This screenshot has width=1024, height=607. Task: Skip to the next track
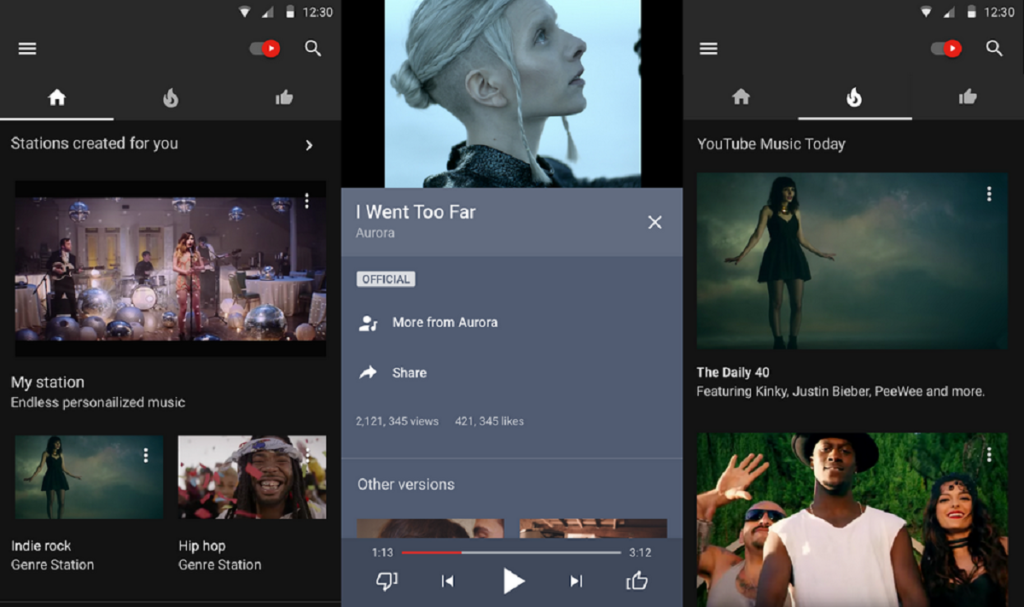pyautogui.click(x=576, y=581)
